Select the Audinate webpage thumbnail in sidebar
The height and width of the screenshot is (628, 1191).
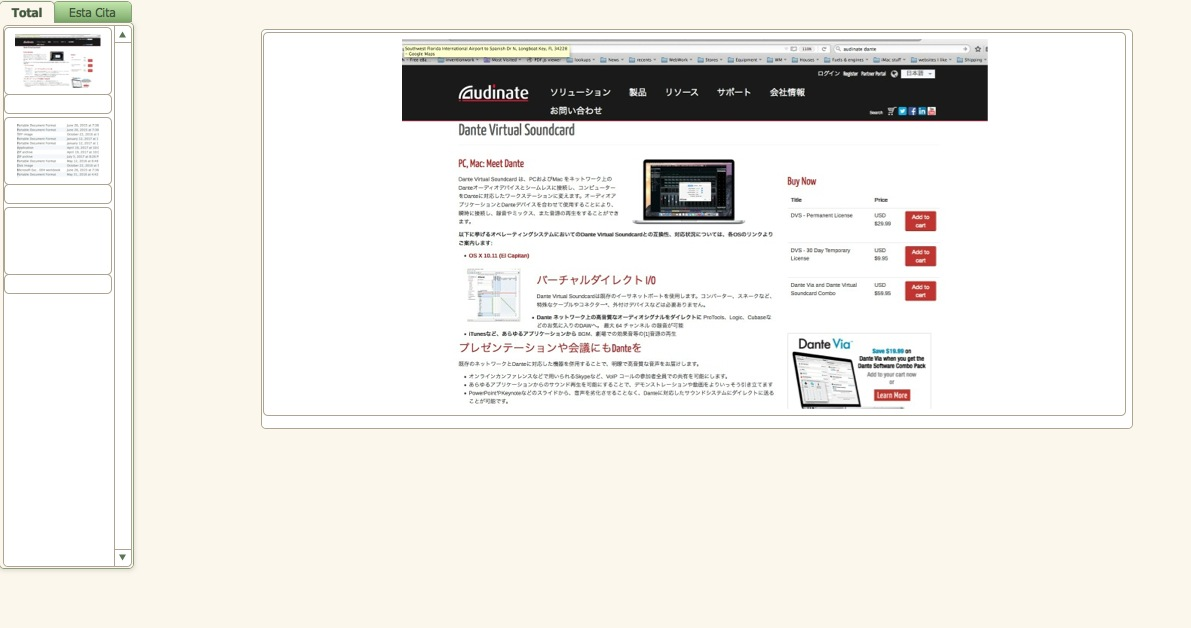[58, 60]
